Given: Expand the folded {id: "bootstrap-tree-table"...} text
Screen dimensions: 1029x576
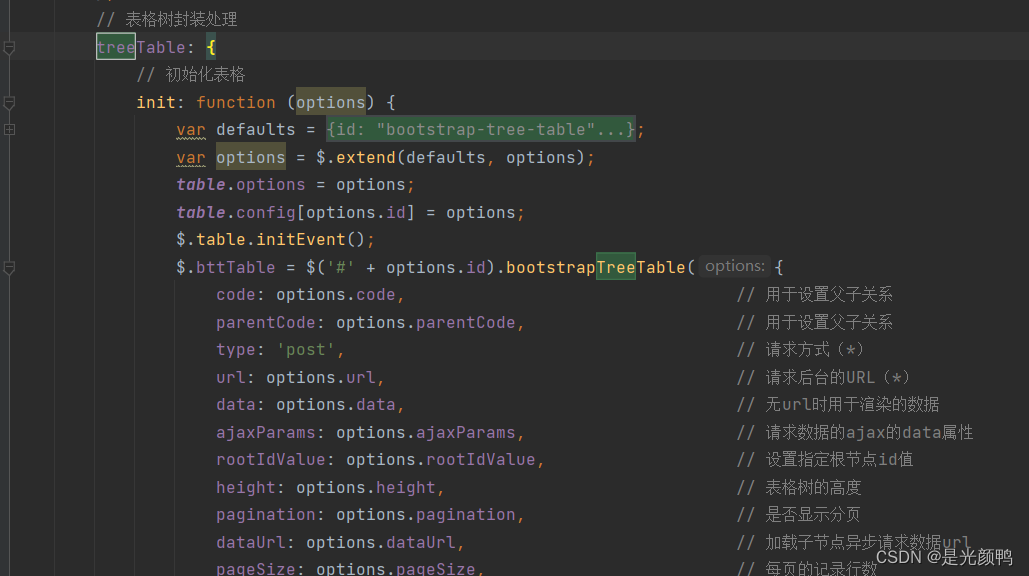Looking at the screenshot, I should coord(481,129).
